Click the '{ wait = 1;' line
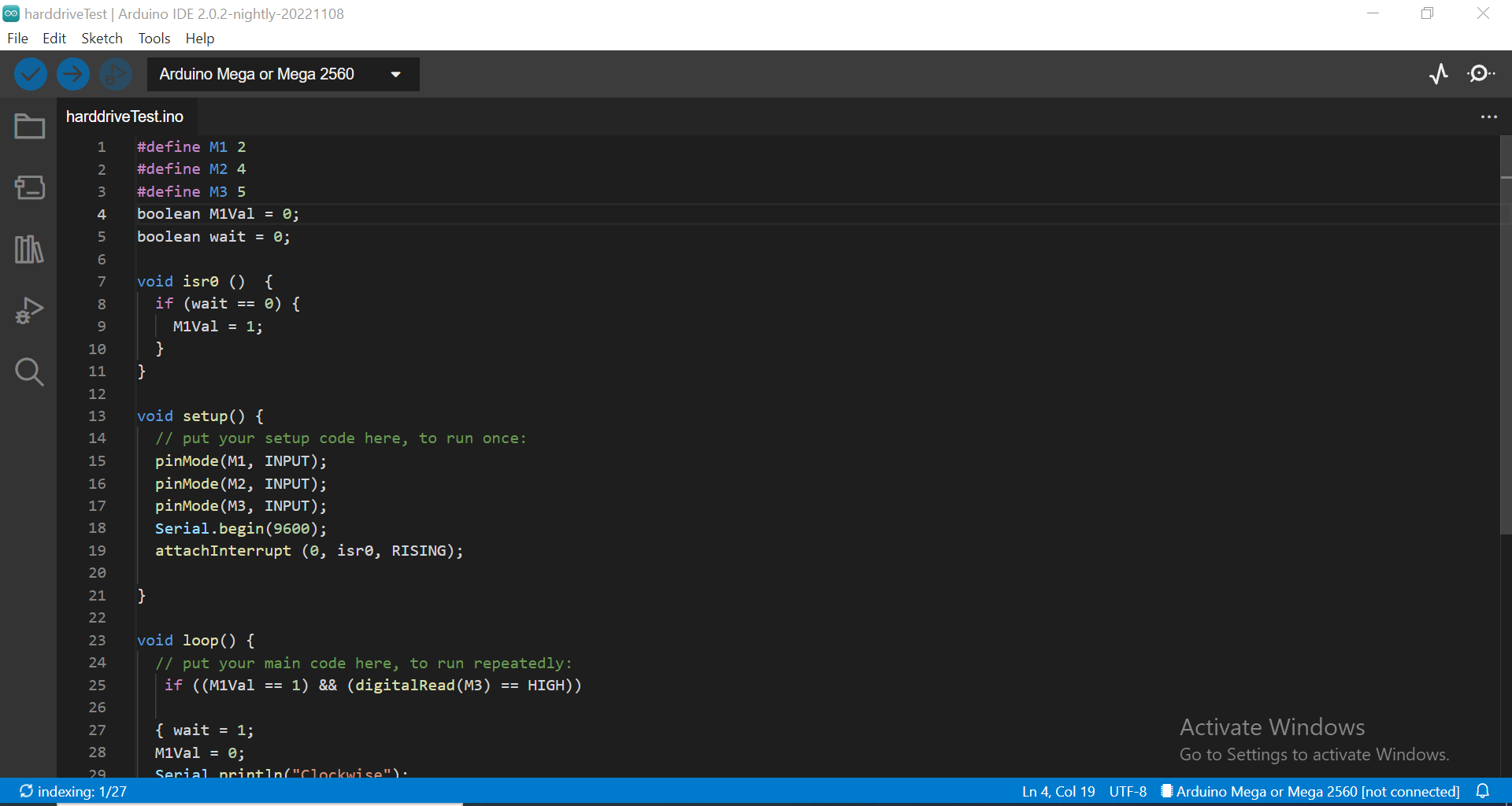 (x=205, y=730)
